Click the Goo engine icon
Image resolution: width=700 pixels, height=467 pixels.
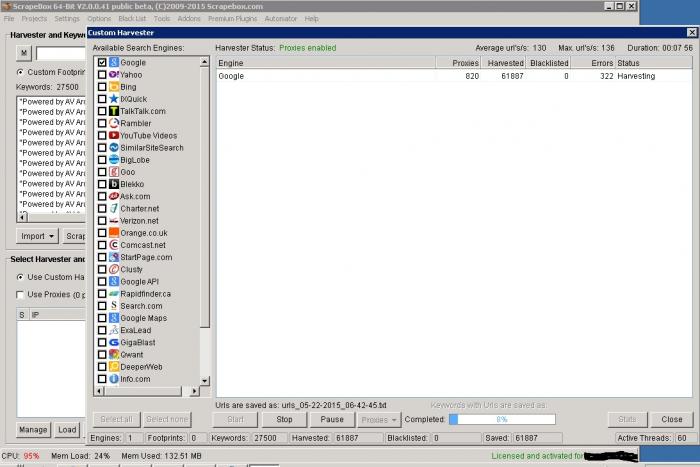114,172
